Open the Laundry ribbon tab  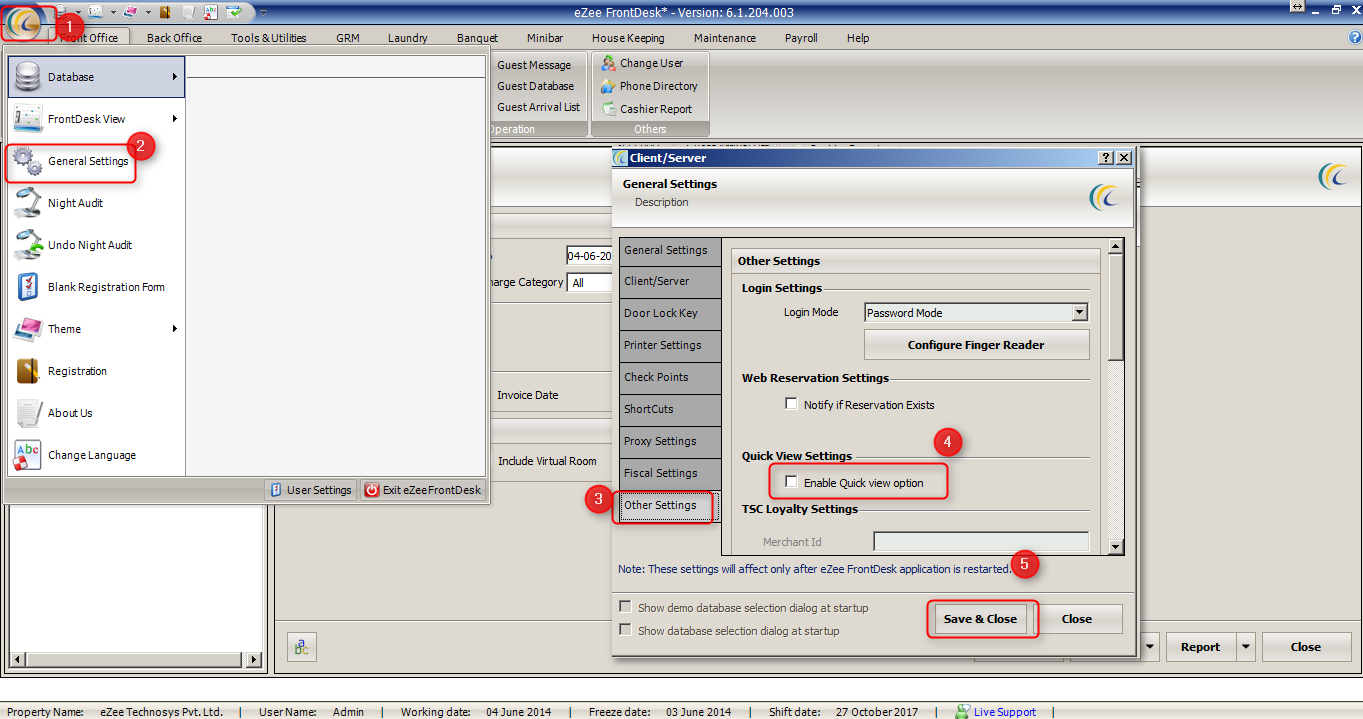pyautogui.click(x=407, y=38)
